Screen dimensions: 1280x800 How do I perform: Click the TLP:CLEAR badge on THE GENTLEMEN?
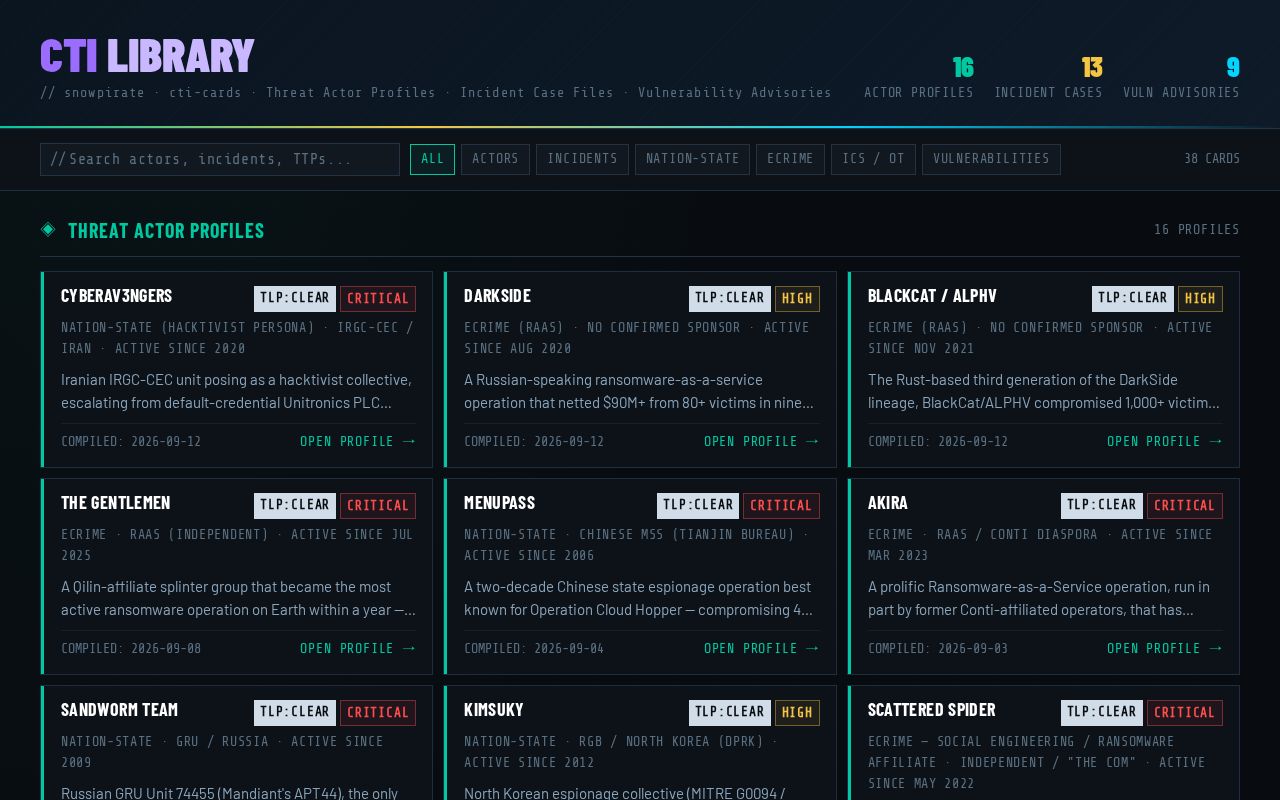click(295, 505)
